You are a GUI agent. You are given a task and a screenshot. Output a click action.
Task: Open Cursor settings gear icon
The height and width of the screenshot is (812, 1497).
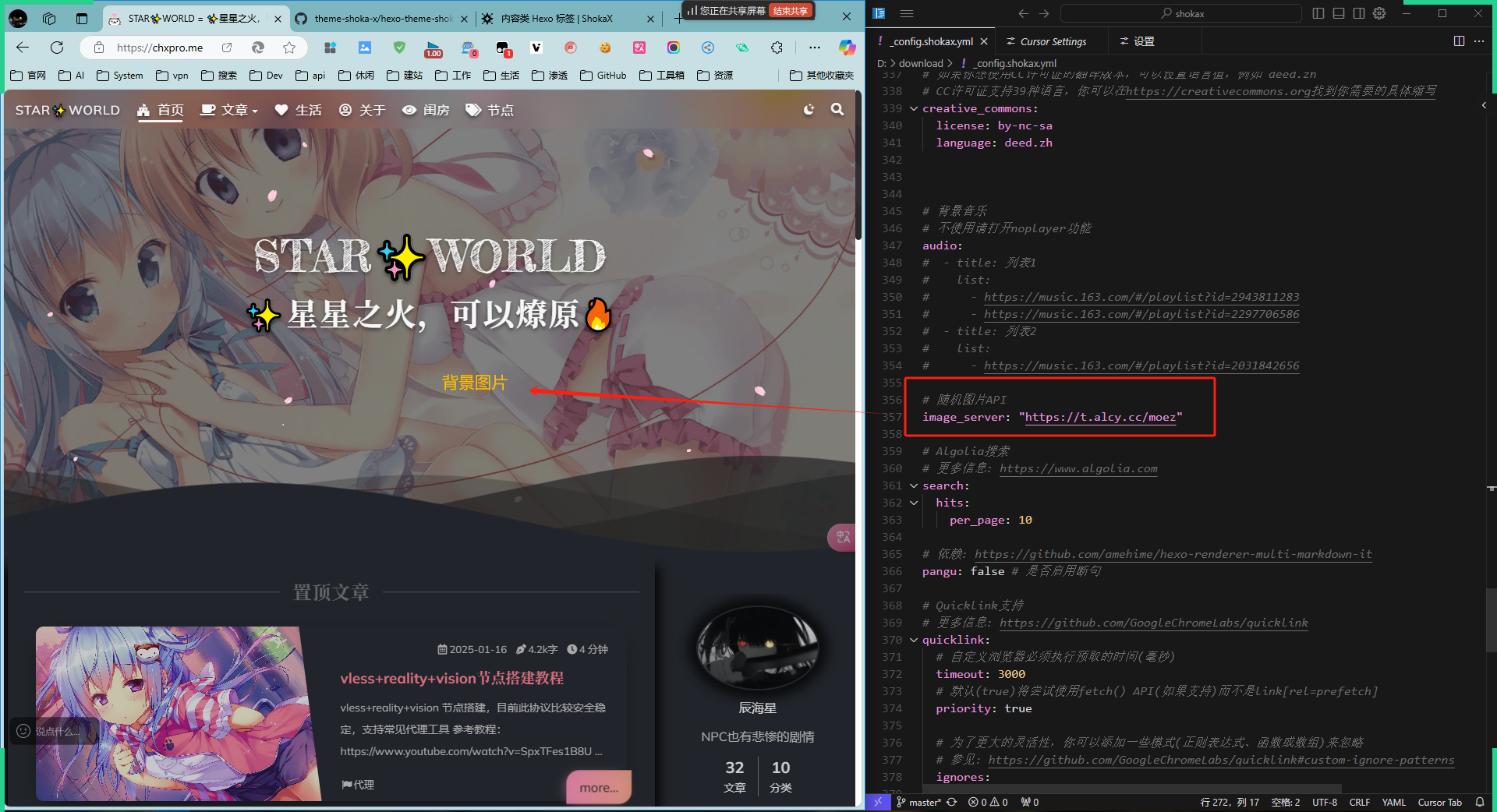coord(1379,13)
